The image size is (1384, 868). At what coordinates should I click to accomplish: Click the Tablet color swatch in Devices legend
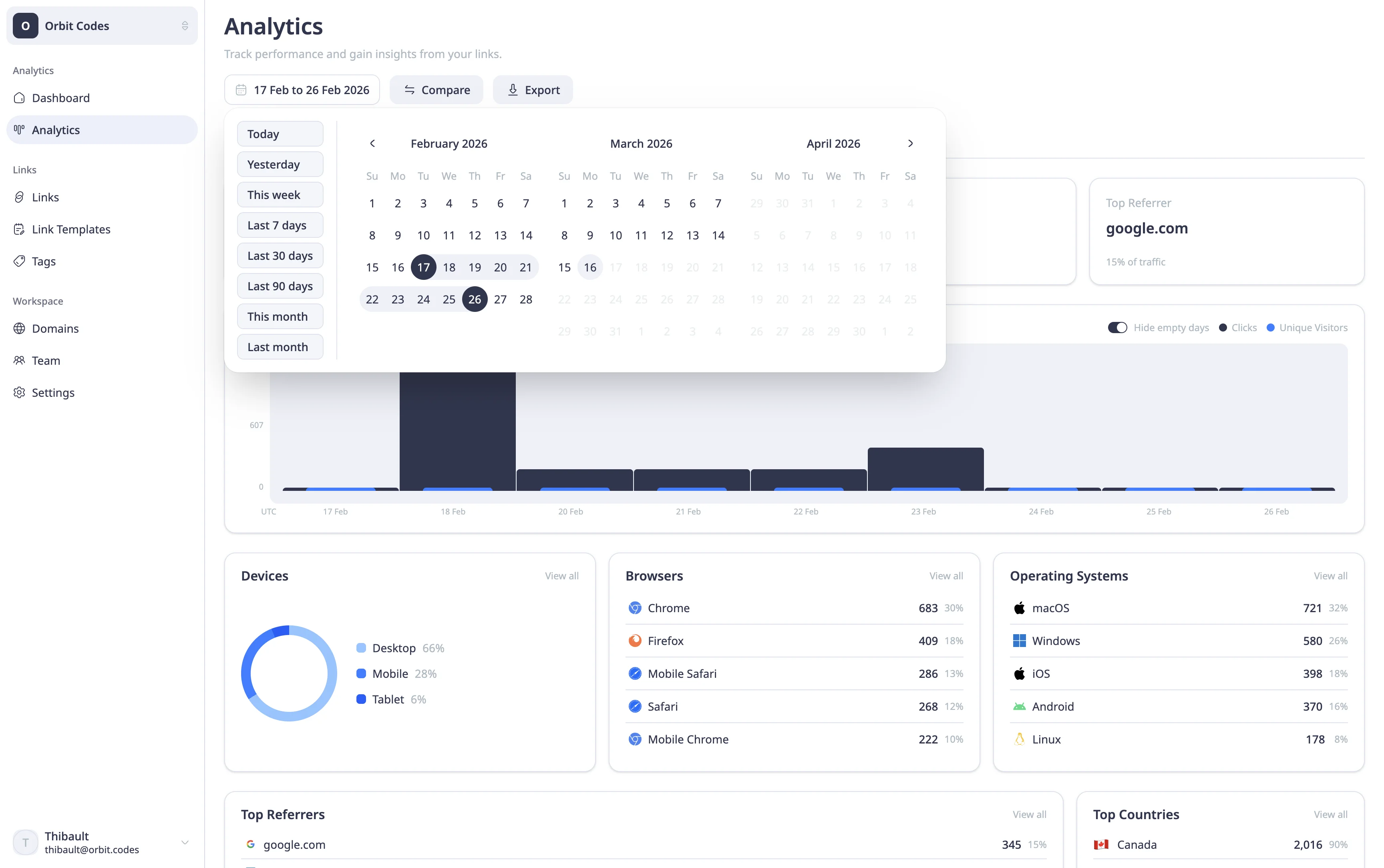[361, 699]
